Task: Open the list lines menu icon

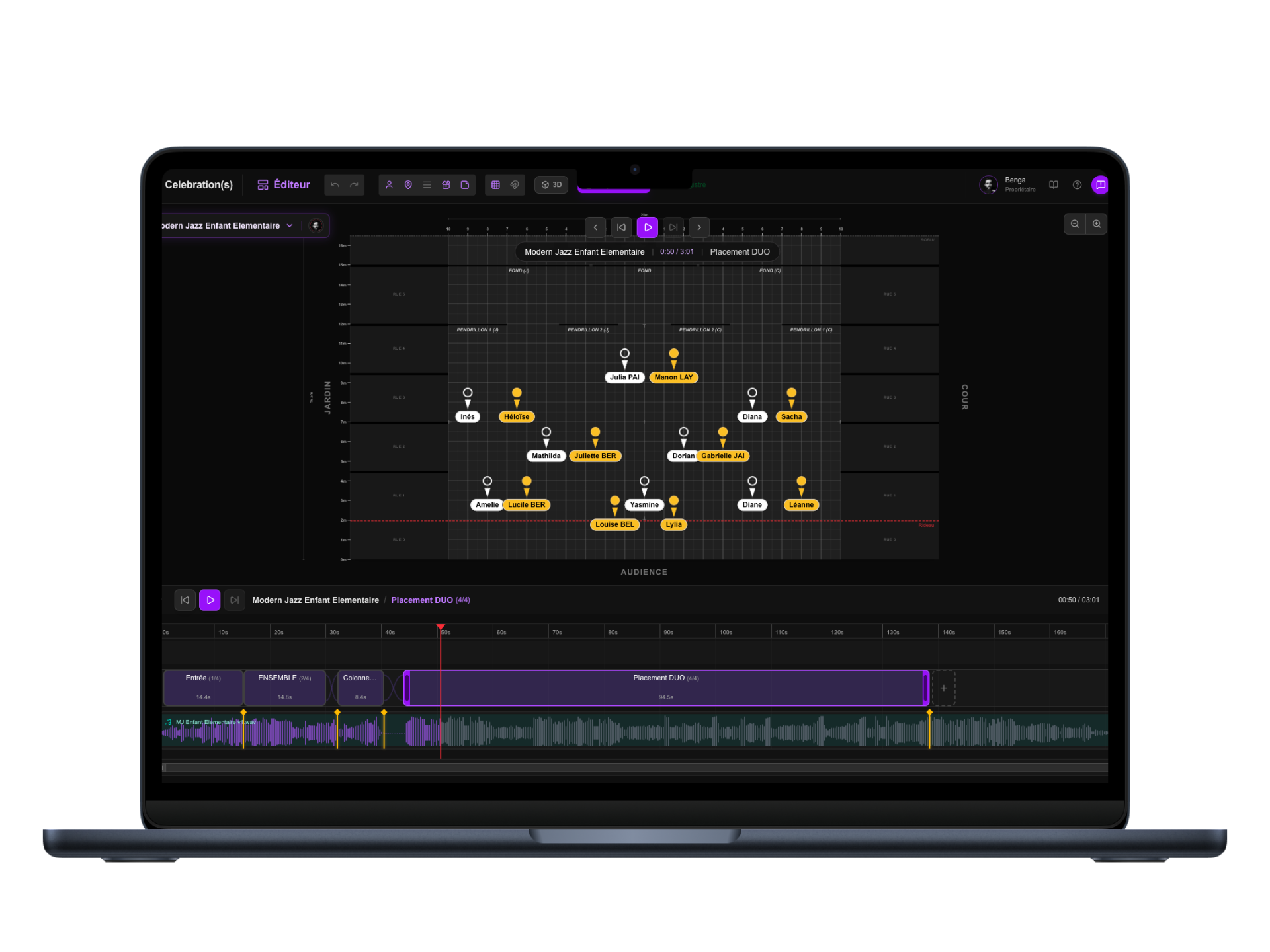Action: click(427, 185)
